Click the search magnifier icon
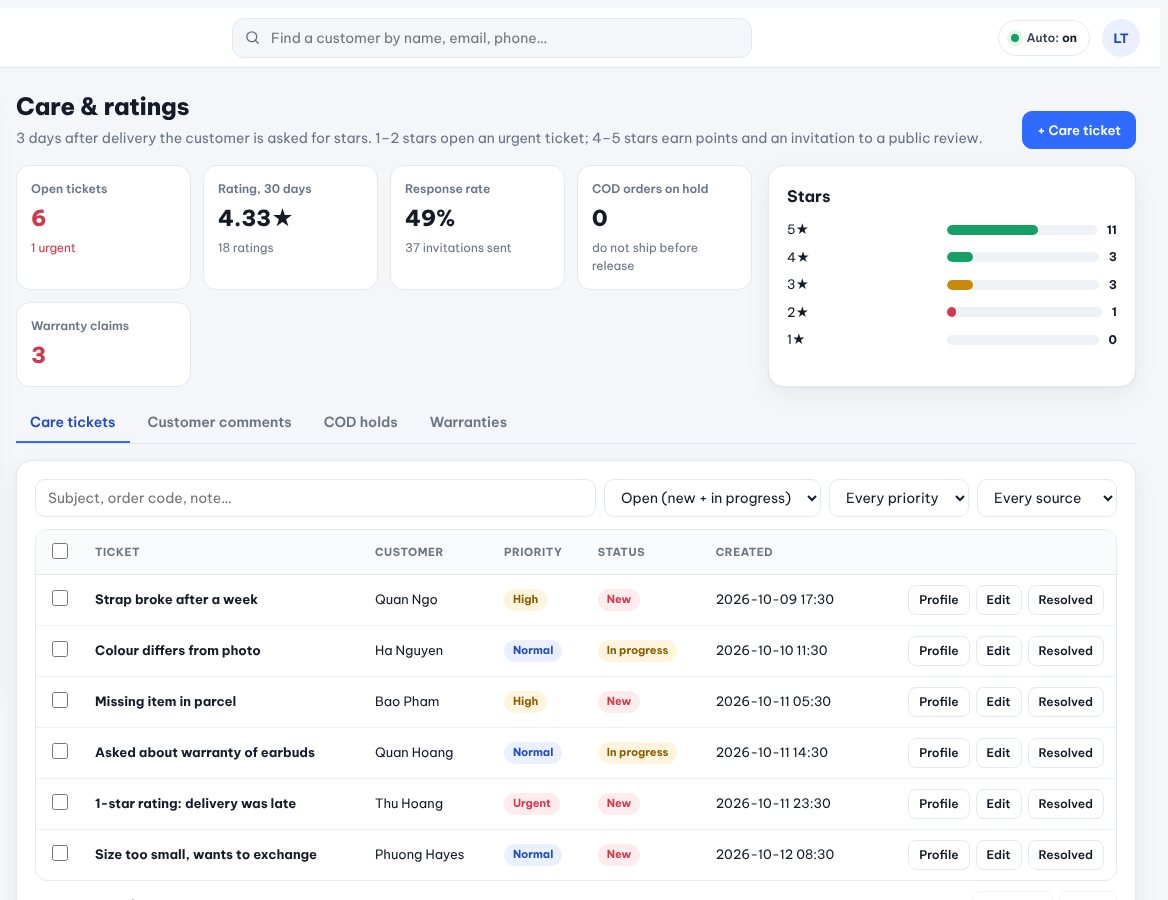 point(253,38)
